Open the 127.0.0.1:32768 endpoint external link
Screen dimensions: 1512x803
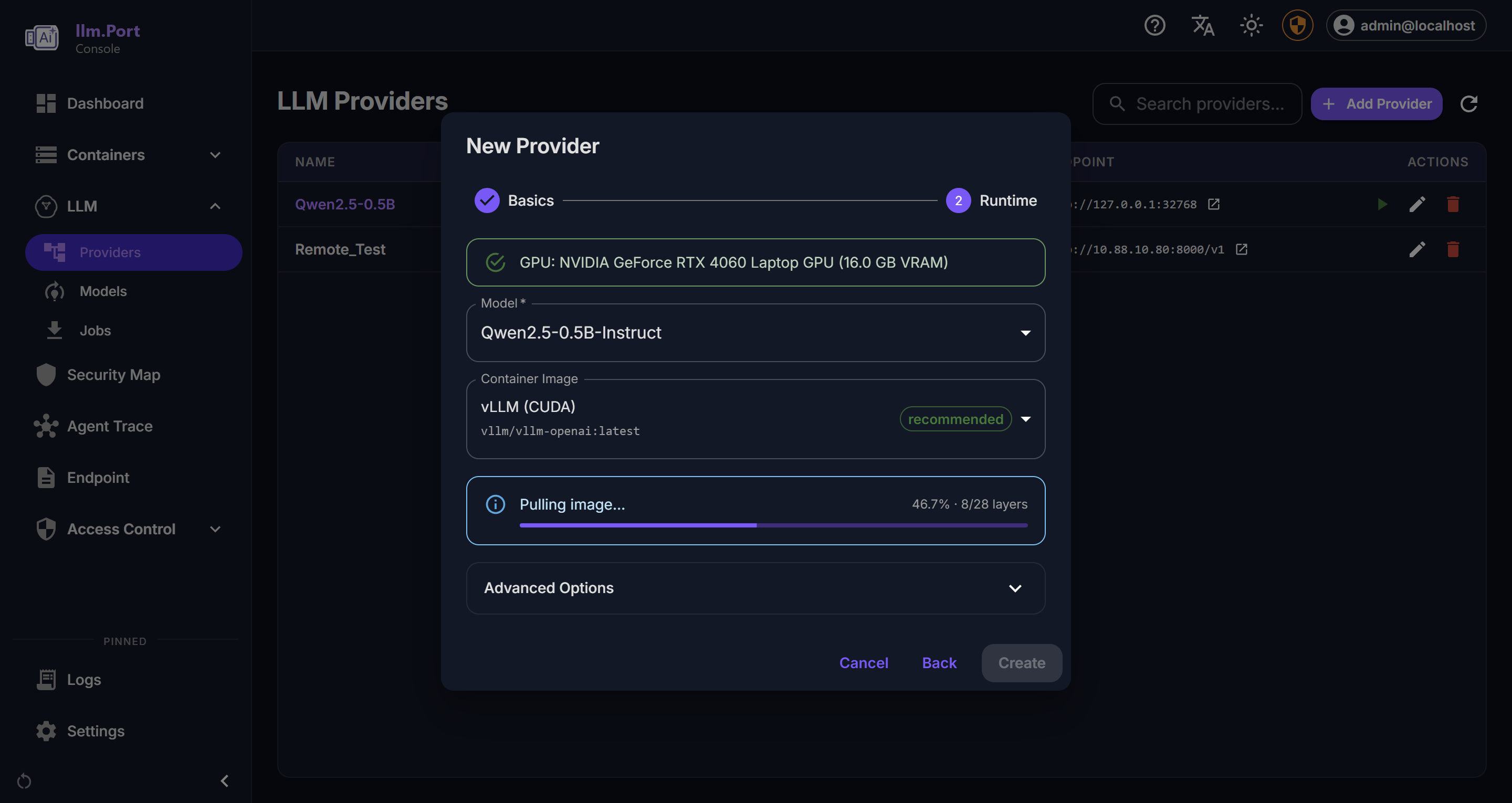tap(1214, 204)
